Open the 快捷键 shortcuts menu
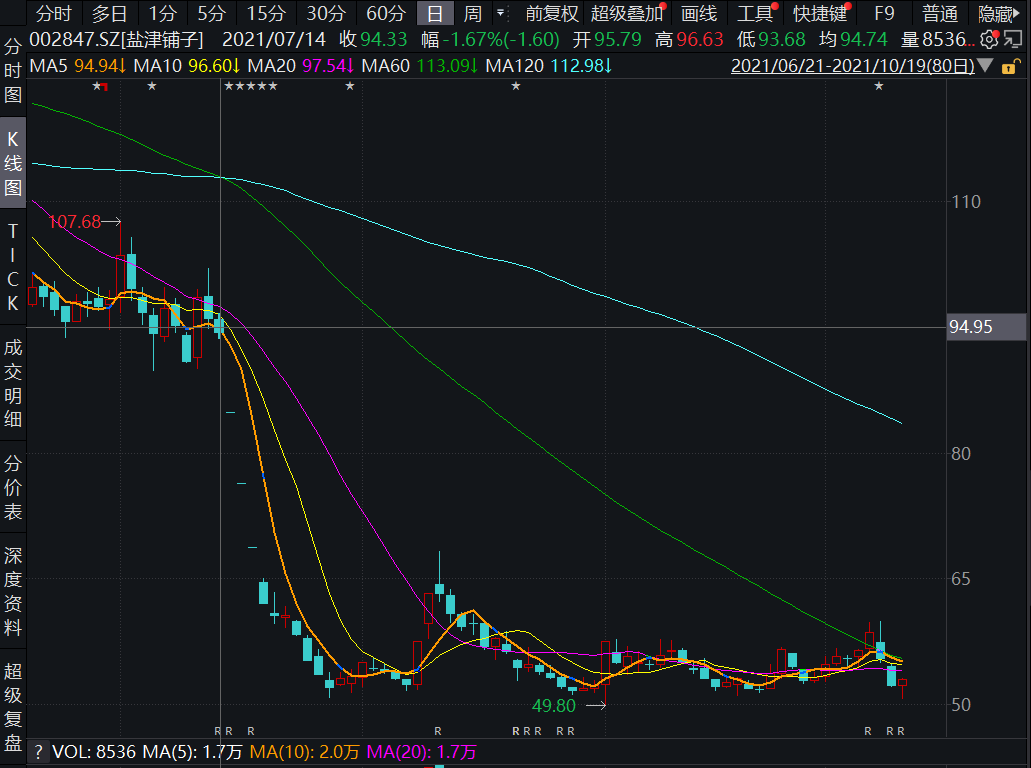Image resolution: width=1031 pixels, height=768 pixels. click(820, 14)
